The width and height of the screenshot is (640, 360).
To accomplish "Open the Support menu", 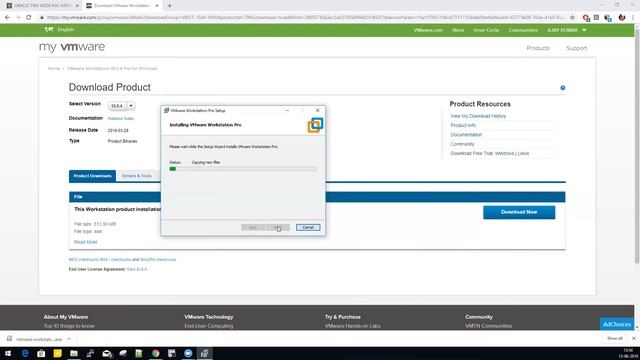I will coord(576,48).
